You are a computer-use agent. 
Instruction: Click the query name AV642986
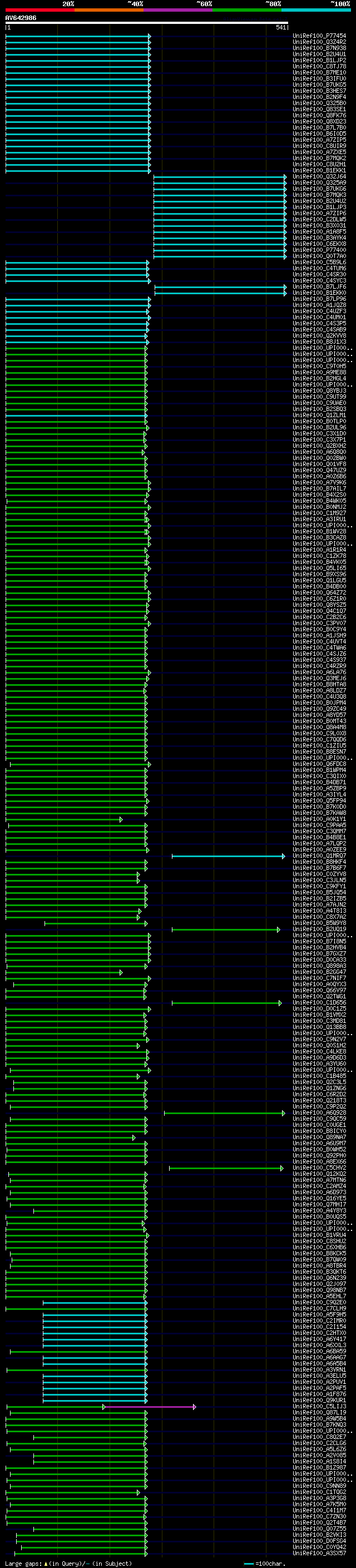21,18
